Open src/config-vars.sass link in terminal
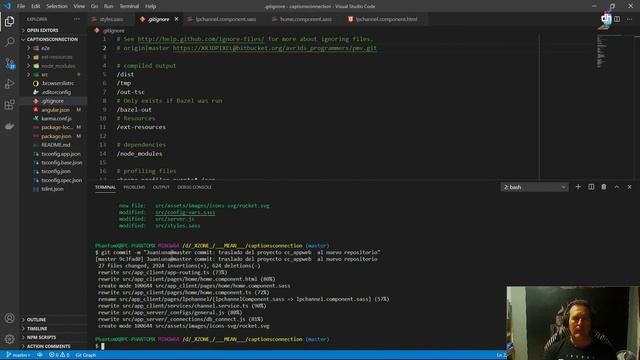The image size is (640, 360). pyautogui.click(x=185, y=212)
